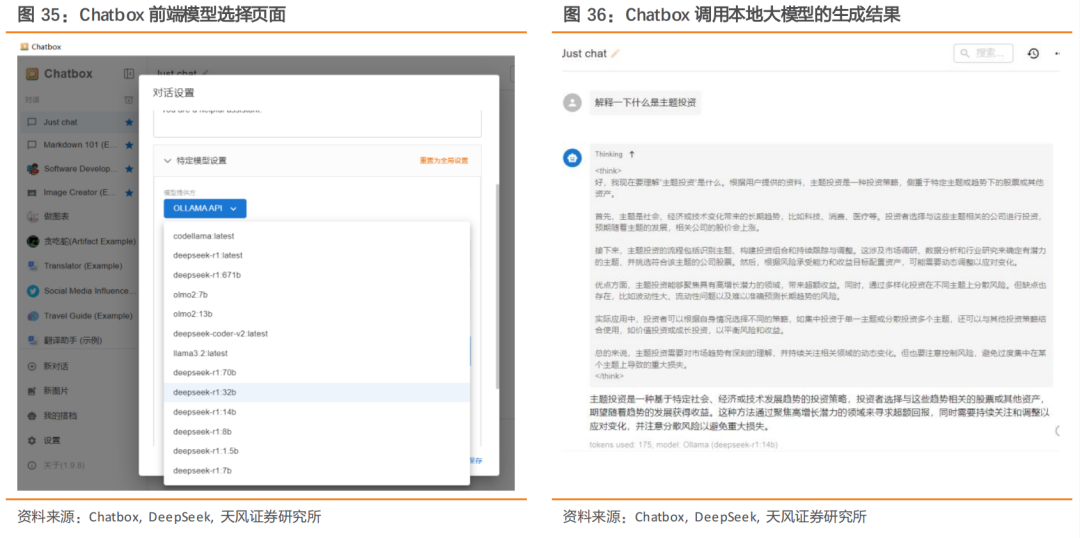
Task: Click the 对话设置 dialog title
Action: click(x=174, y=92)
